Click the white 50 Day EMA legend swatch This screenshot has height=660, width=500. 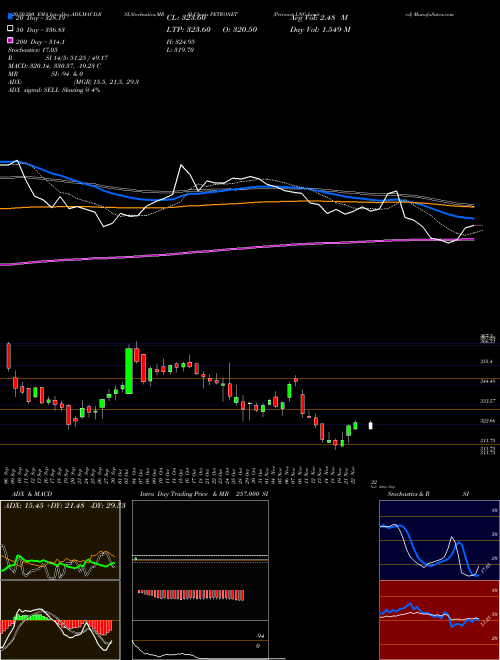click(x=10, y=29)
